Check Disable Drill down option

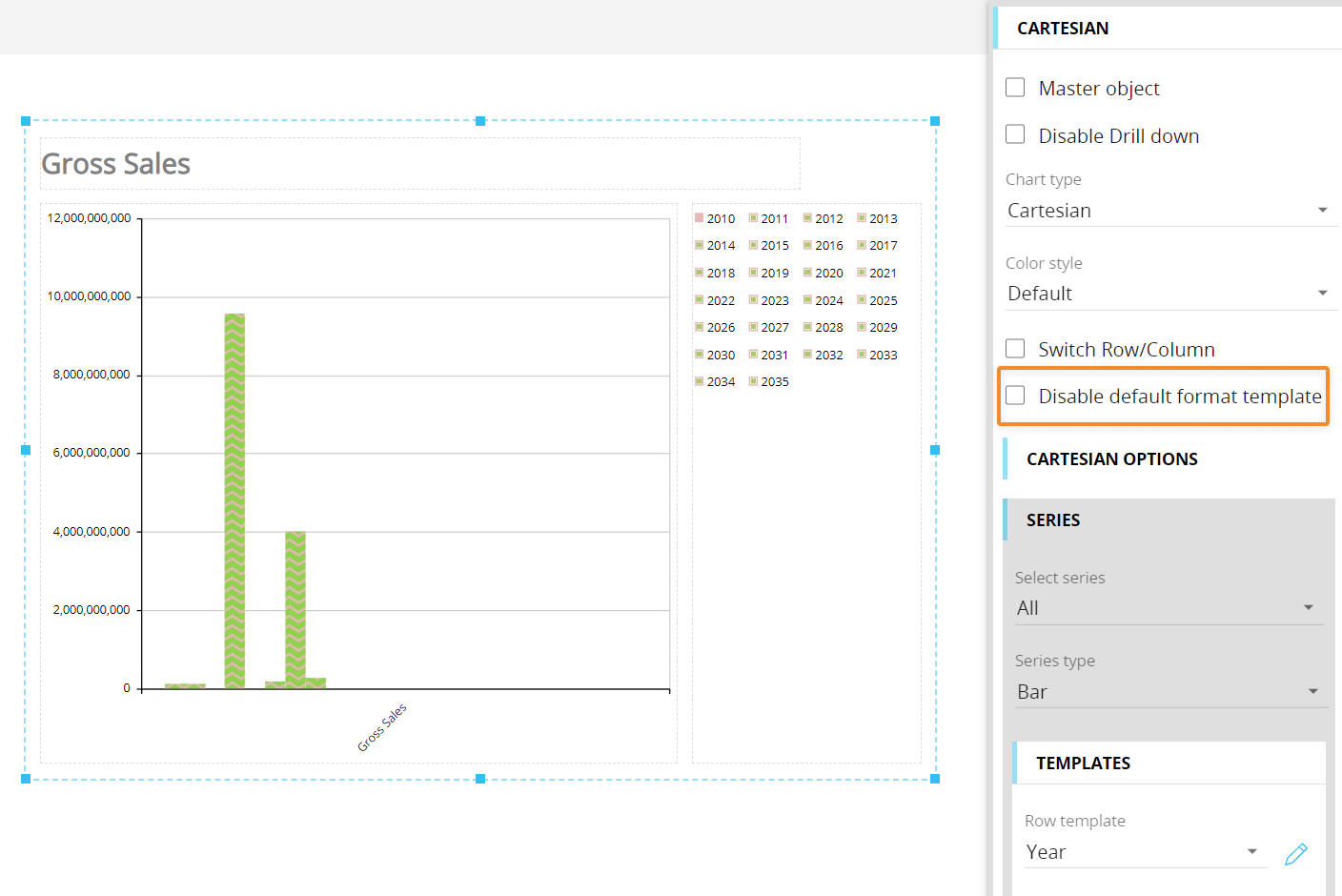click(1015, 134)
